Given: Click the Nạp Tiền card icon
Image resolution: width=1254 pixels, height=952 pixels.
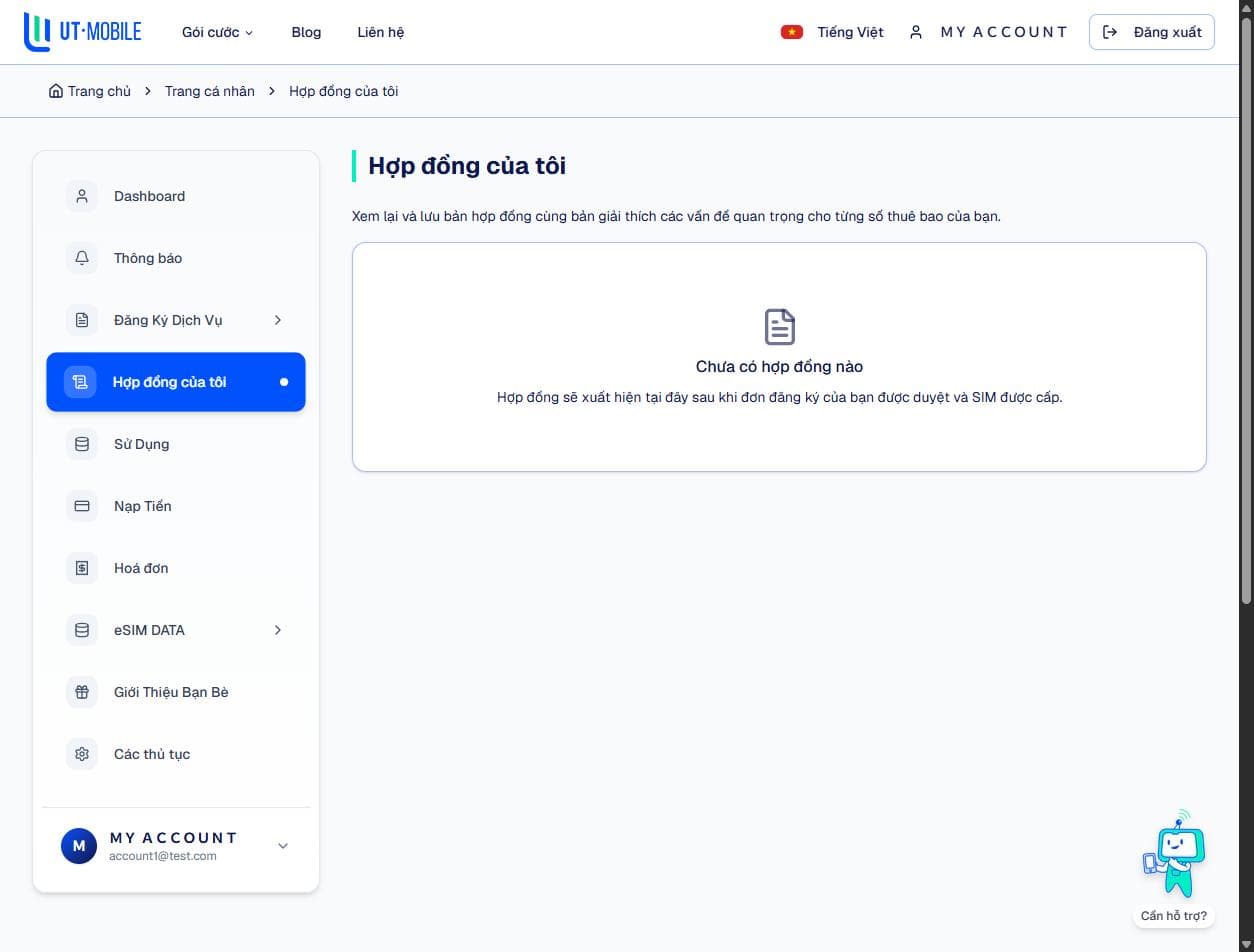Looking at the screenshot, I should (x=82, y=506).
